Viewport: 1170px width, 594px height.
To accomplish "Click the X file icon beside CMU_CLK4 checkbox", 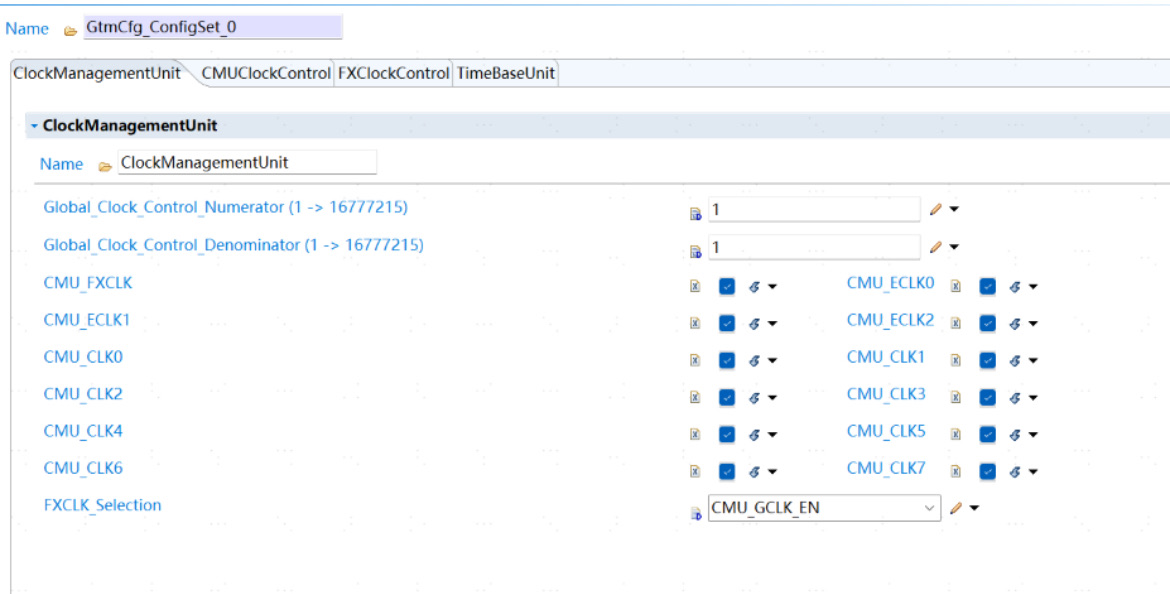I will click(x=695, y=434).
